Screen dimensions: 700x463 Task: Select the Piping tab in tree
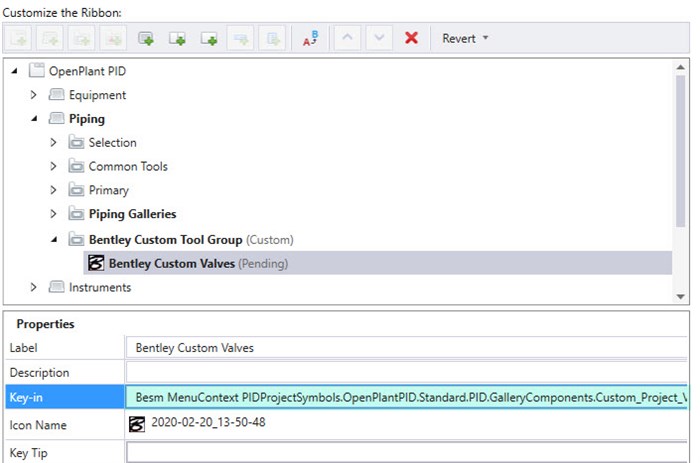tap(87, 119)
